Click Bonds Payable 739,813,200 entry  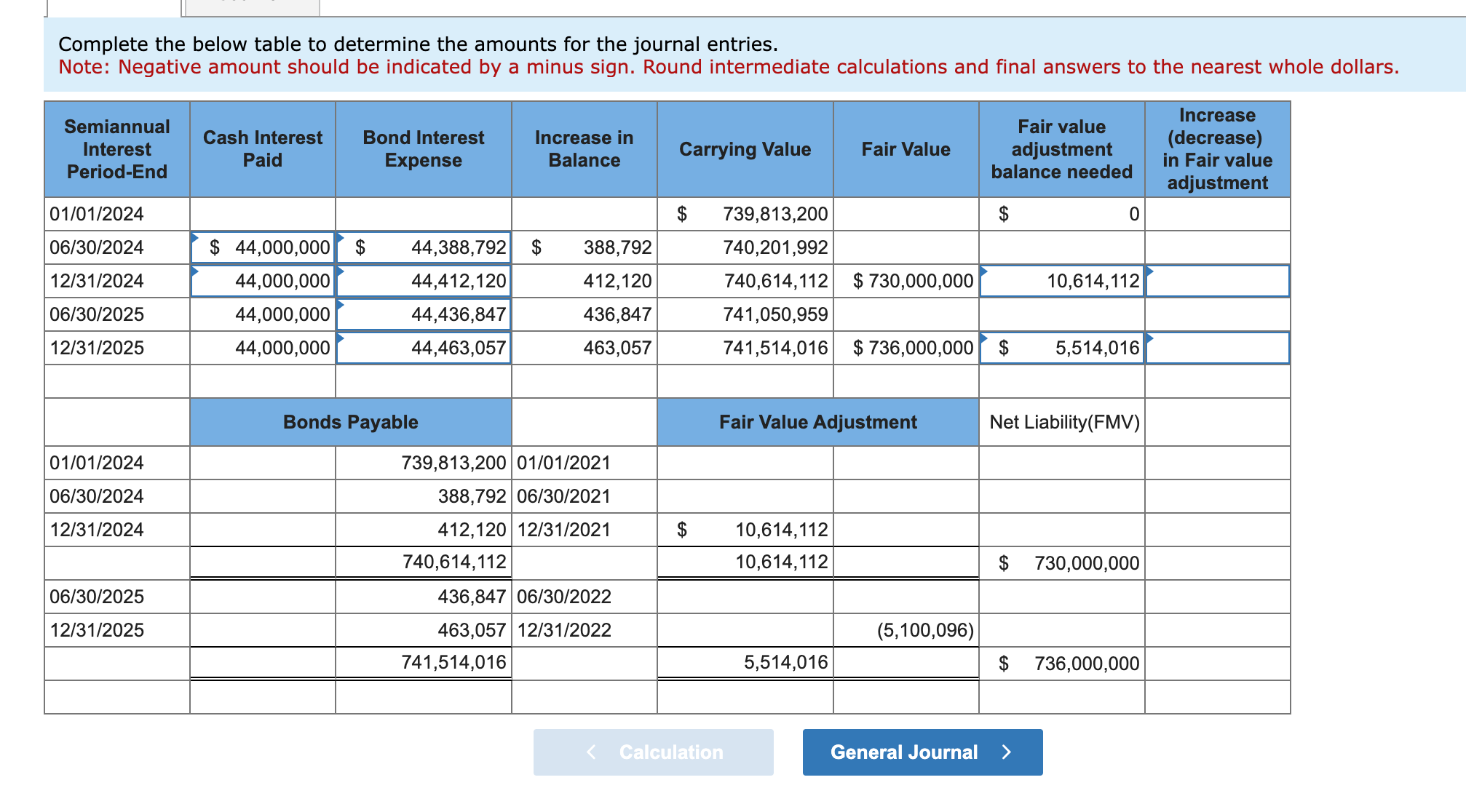point(424,463)
